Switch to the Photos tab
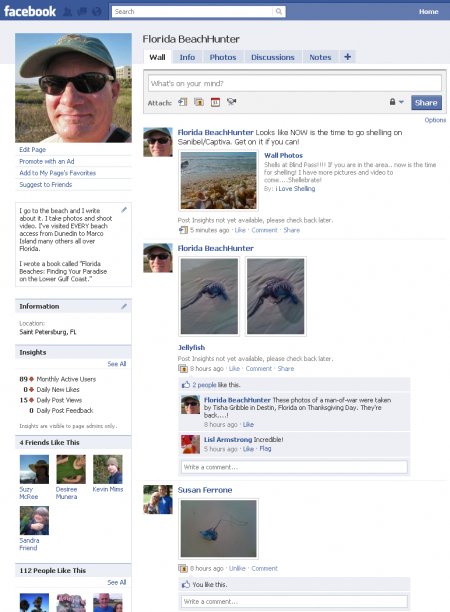Image resolution: width=450 pixels, height=612 pixels. [223, 57]
